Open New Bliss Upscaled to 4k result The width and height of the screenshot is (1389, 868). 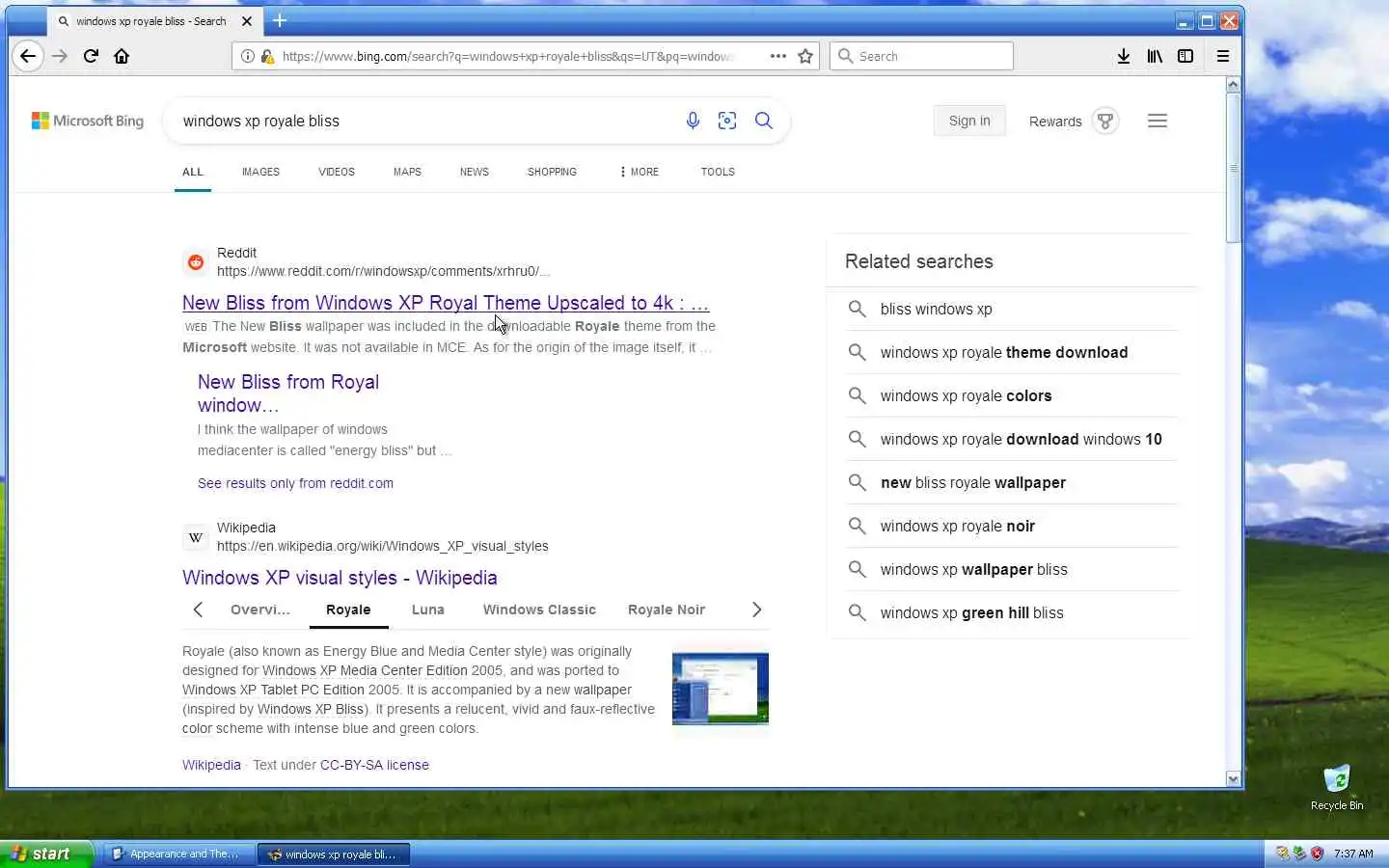click(446, 303)
